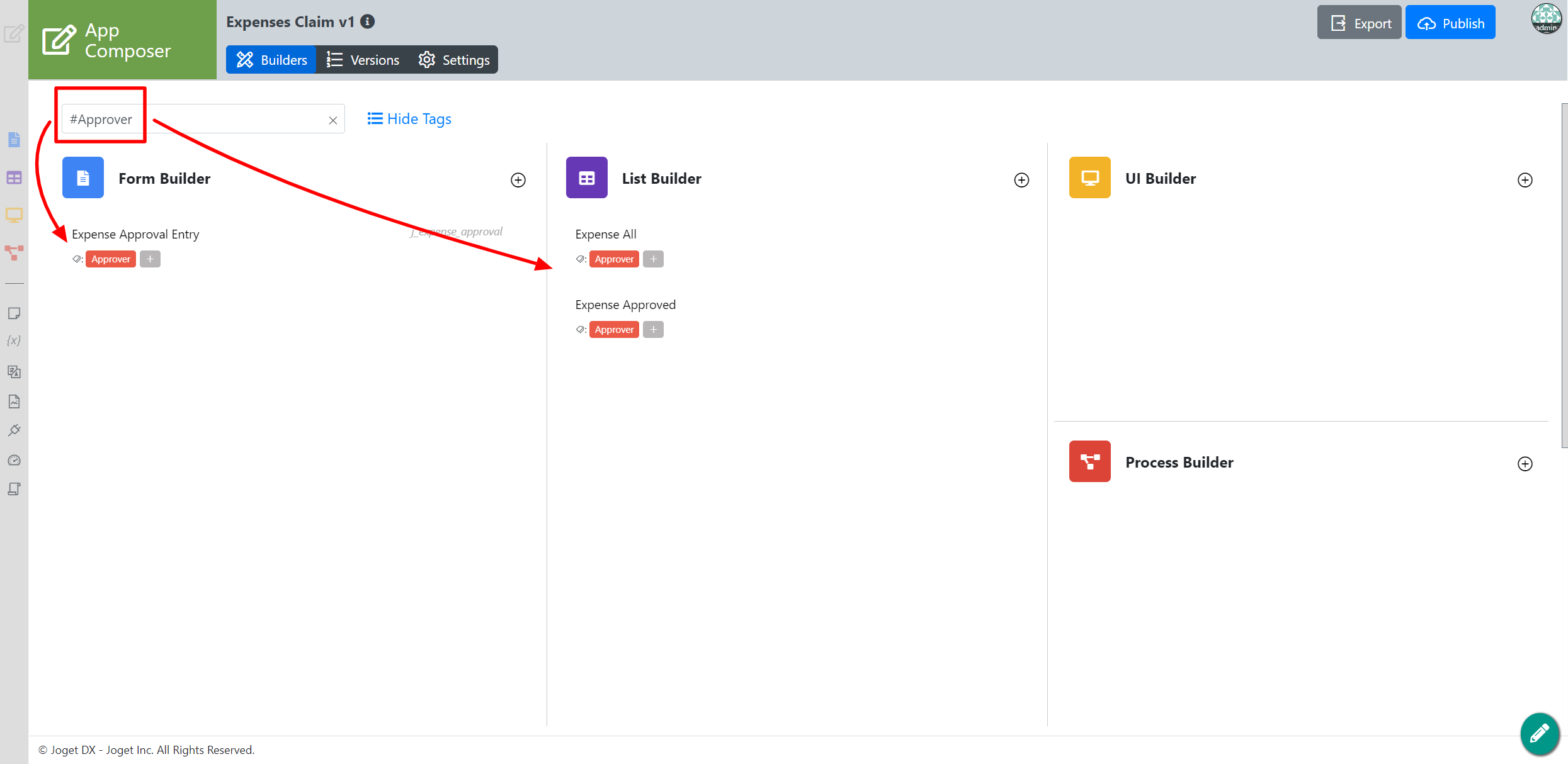
Task: Open environment variables {x} sidebar icon
Action: [x=14, y=340]
